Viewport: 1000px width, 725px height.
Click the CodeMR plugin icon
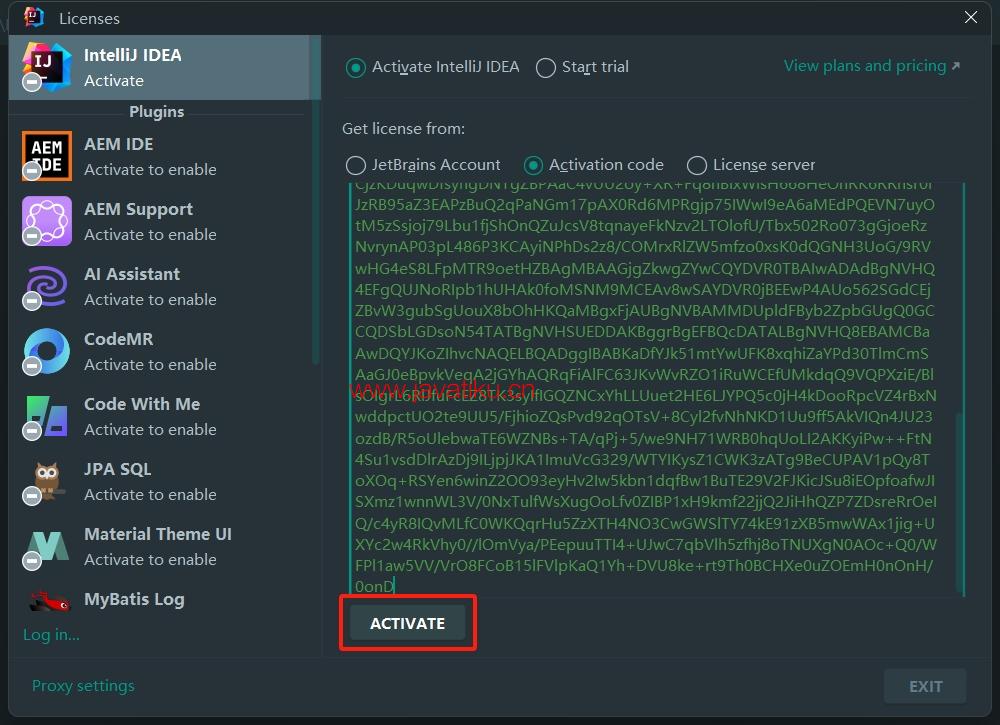(47, 351)
